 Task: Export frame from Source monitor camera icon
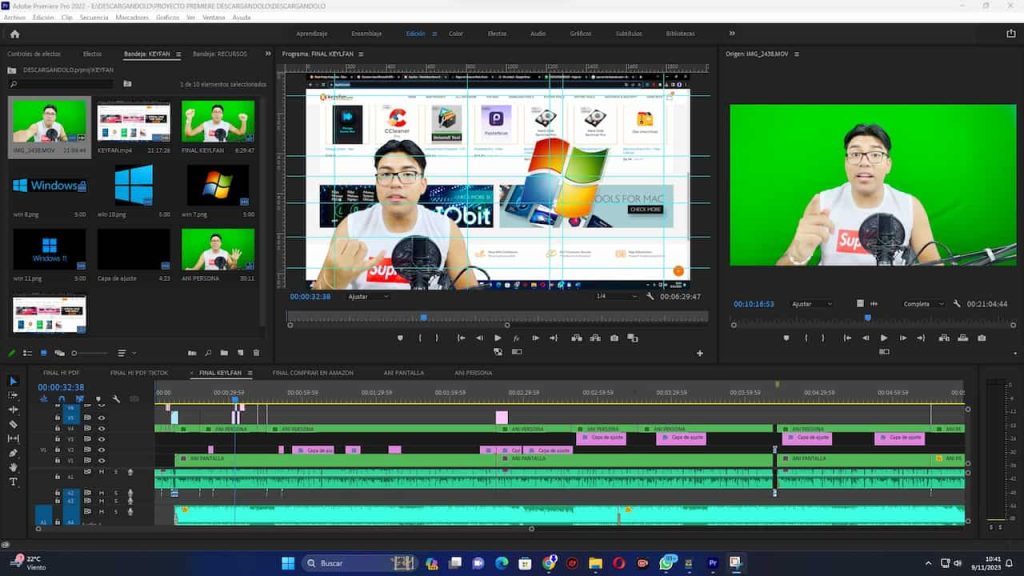click(x=982, y=338)
